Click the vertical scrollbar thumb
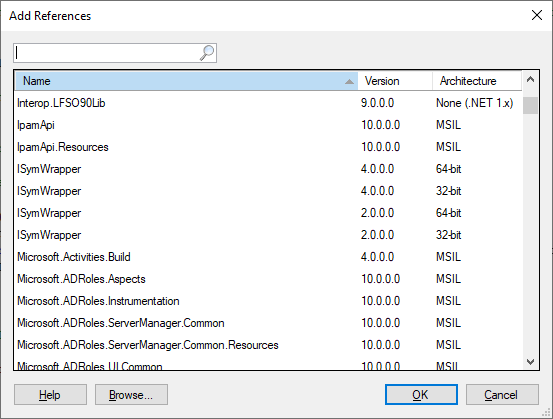 530,105
